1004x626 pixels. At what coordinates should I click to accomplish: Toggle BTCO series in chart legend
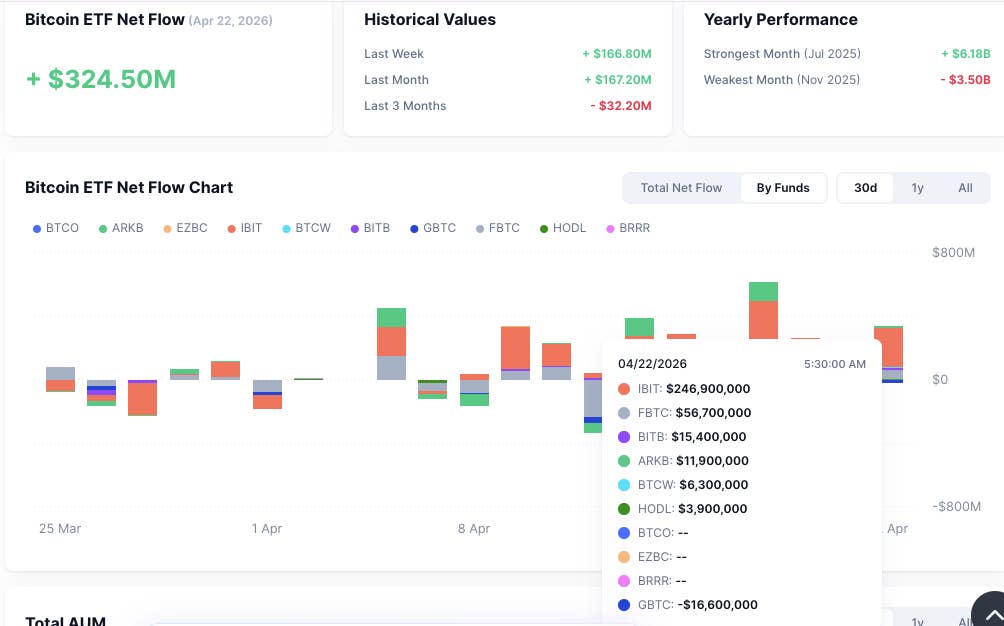[x=55, y=228]
